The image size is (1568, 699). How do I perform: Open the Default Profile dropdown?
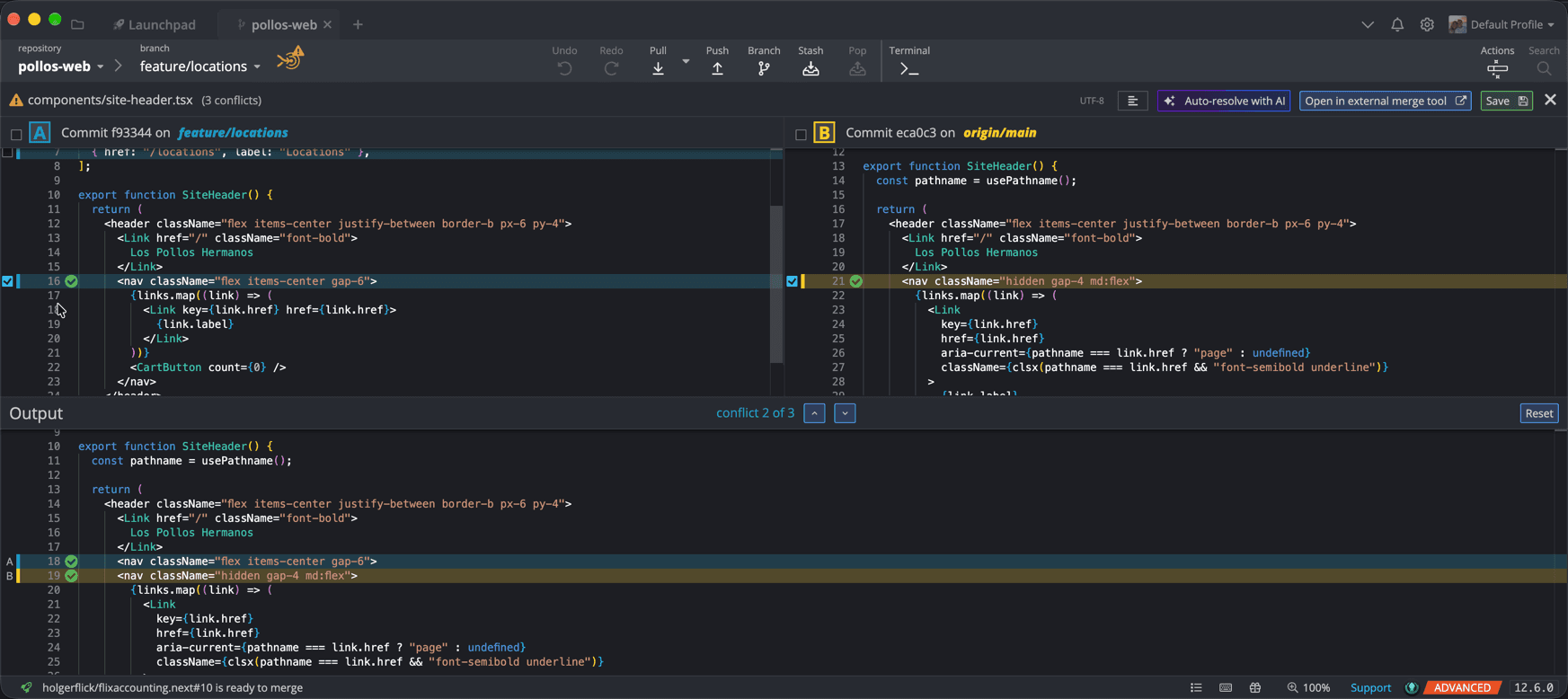(x=1502, y=24)
